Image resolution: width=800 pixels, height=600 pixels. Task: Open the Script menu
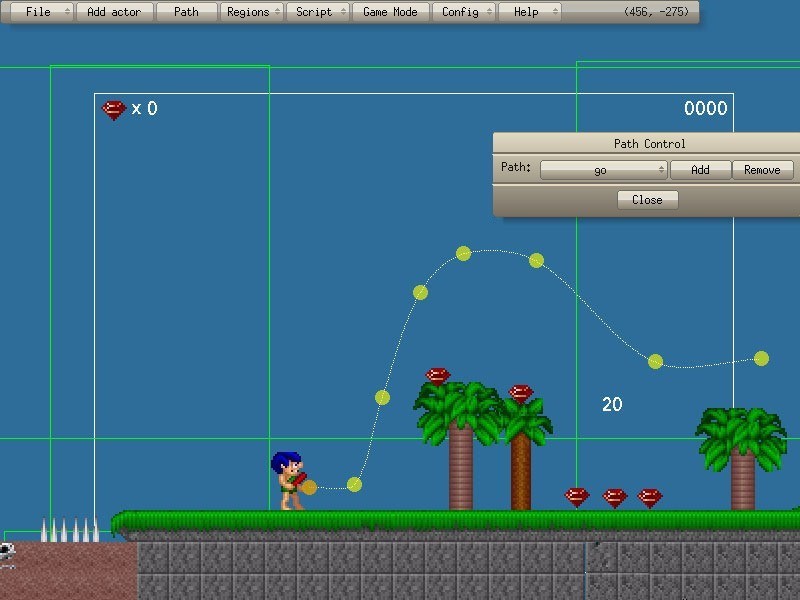(314, 12)
